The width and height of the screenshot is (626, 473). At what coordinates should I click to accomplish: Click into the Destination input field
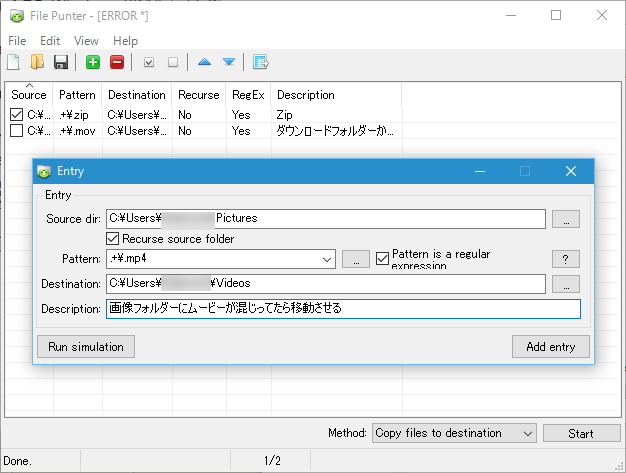pos(326,284)
